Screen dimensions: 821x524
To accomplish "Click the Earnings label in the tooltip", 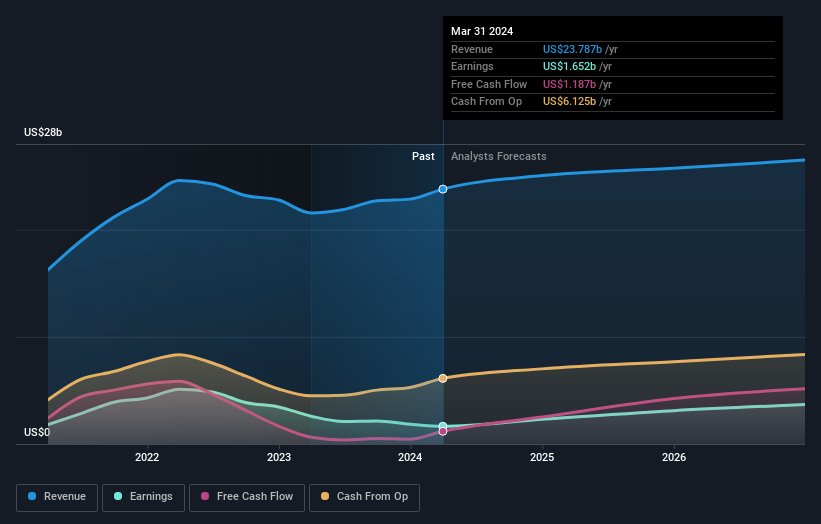I will 472,66.
